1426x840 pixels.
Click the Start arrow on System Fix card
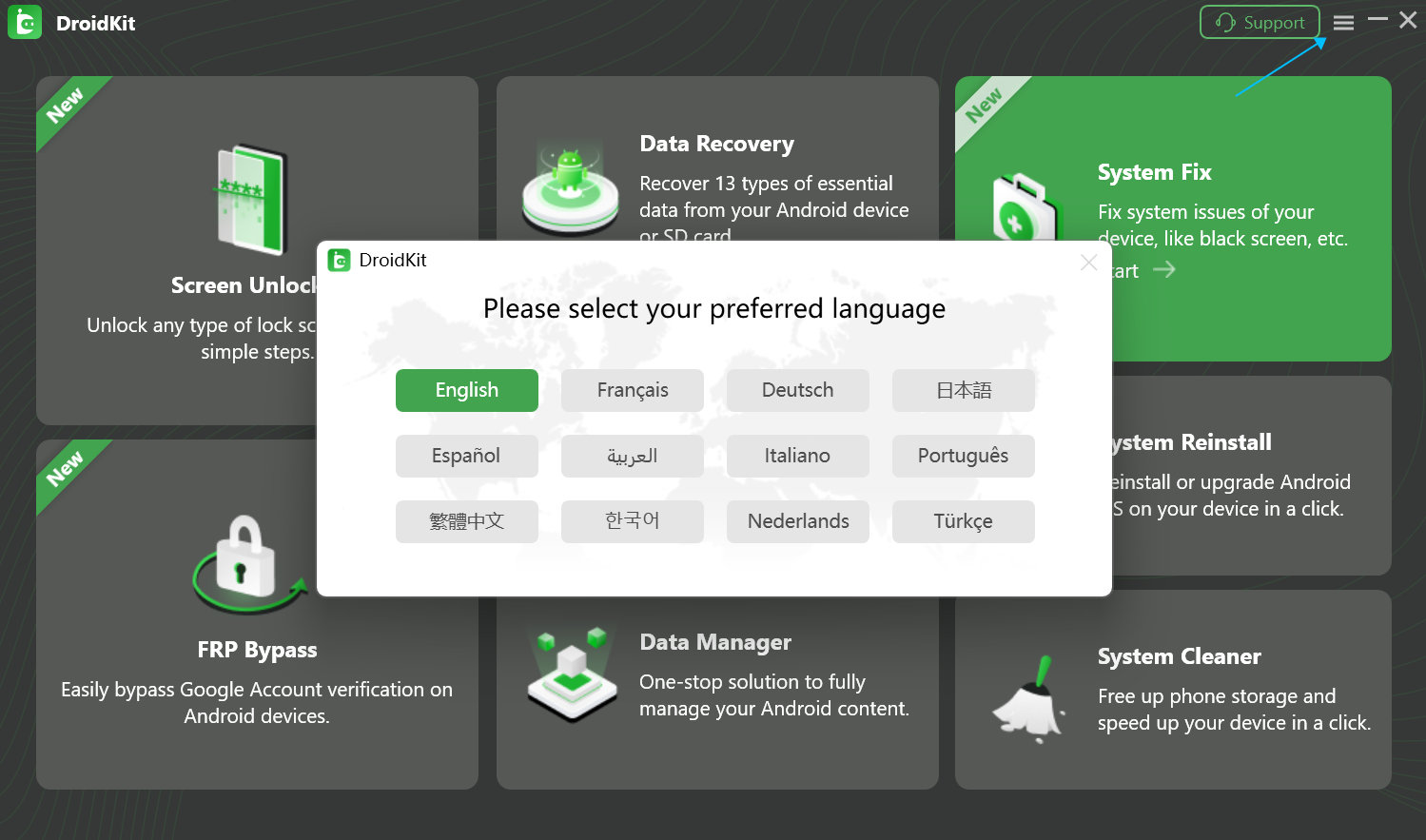[1163, 270]
